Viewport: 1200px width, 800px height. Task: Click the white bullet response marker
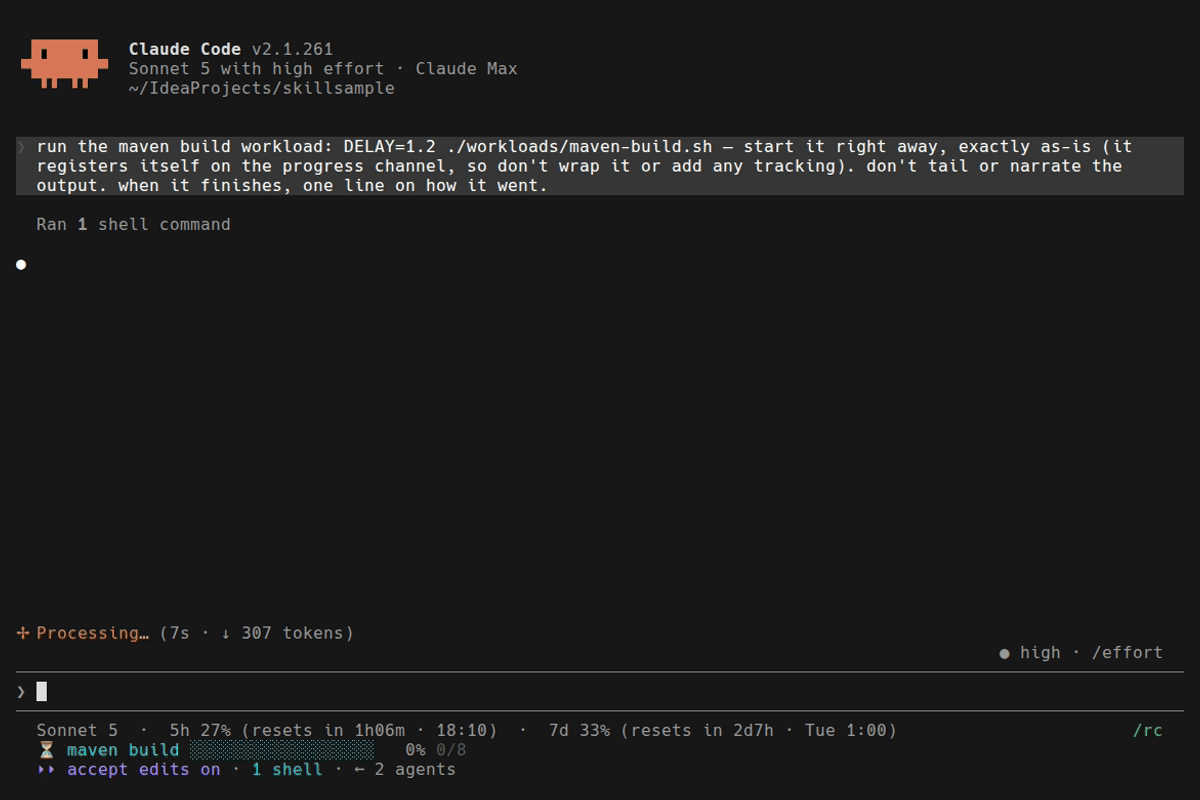(21, 264)
